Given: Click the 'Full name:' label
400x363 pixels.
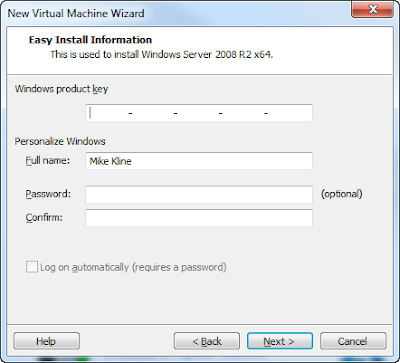Looking at the screenshot, I should (48, 161).
